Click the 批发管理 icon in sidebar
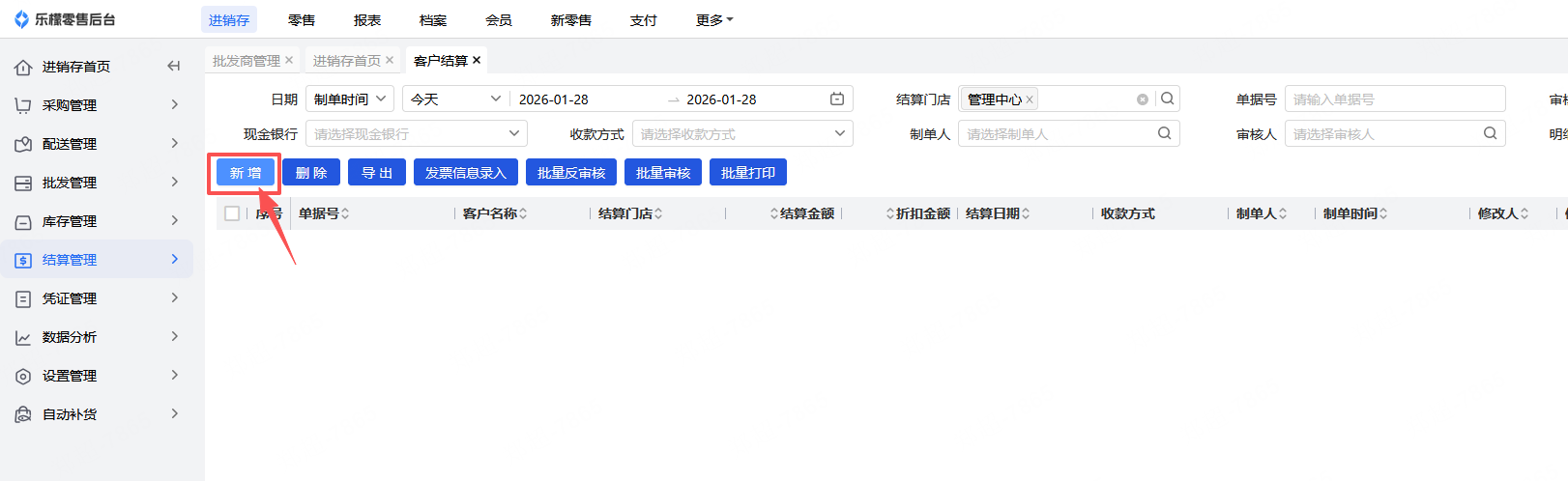This screenshot has height=481, width=1568. point(23,183)
